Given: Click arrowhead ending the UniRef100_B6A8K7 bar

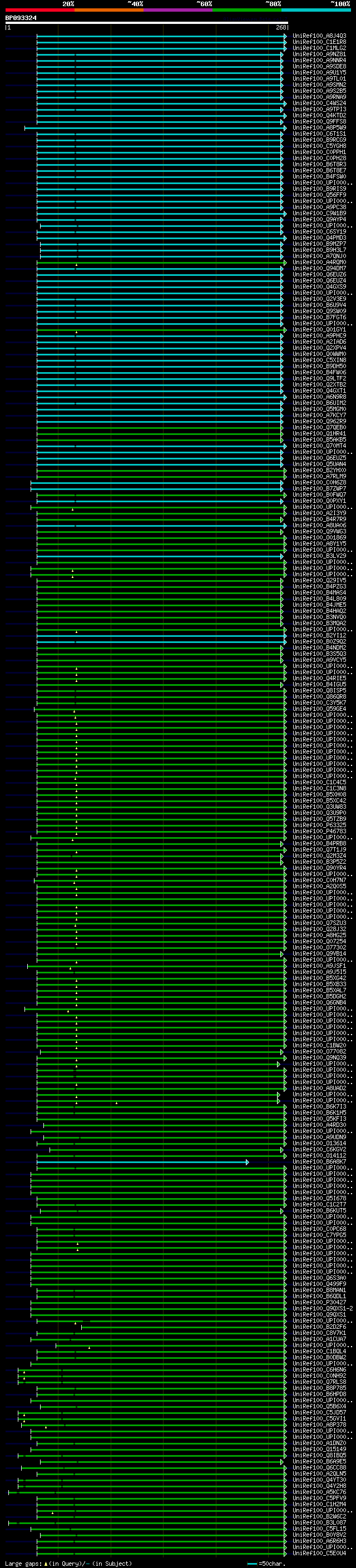Looking at the screenshot, I should click(247, 1162).
